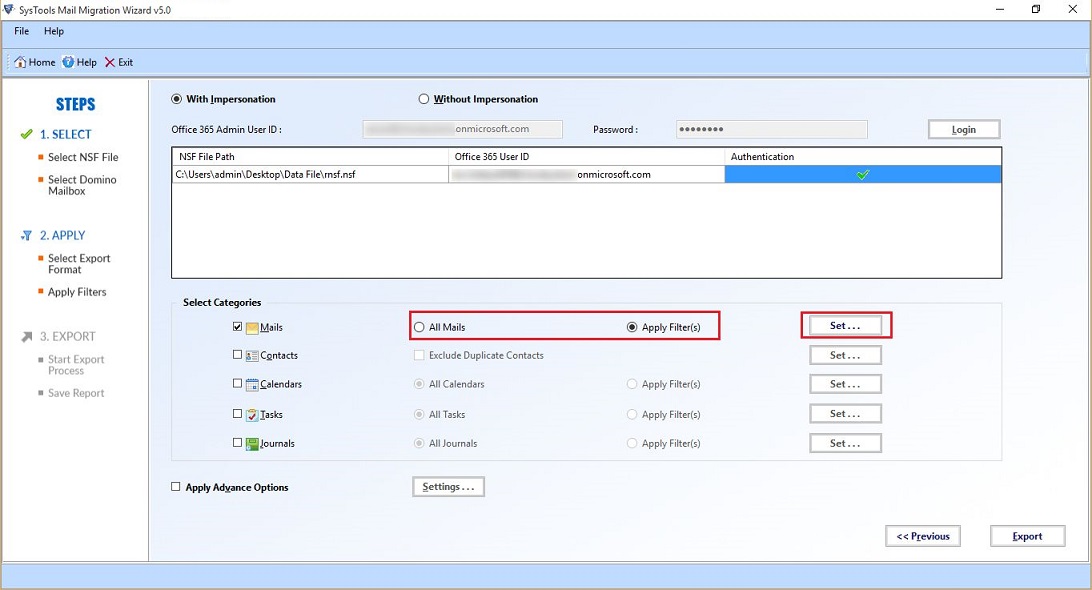The image size is (1092, 590).
Task: Check Exclude Duplicate Contacts
Action: [419, 355]
